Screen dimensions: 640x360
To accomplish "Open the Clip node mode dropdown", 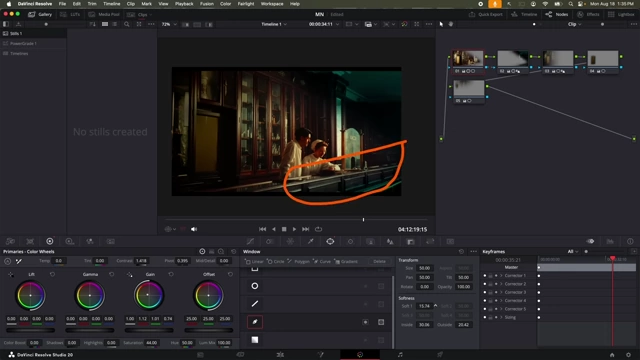I will [574, 24].
